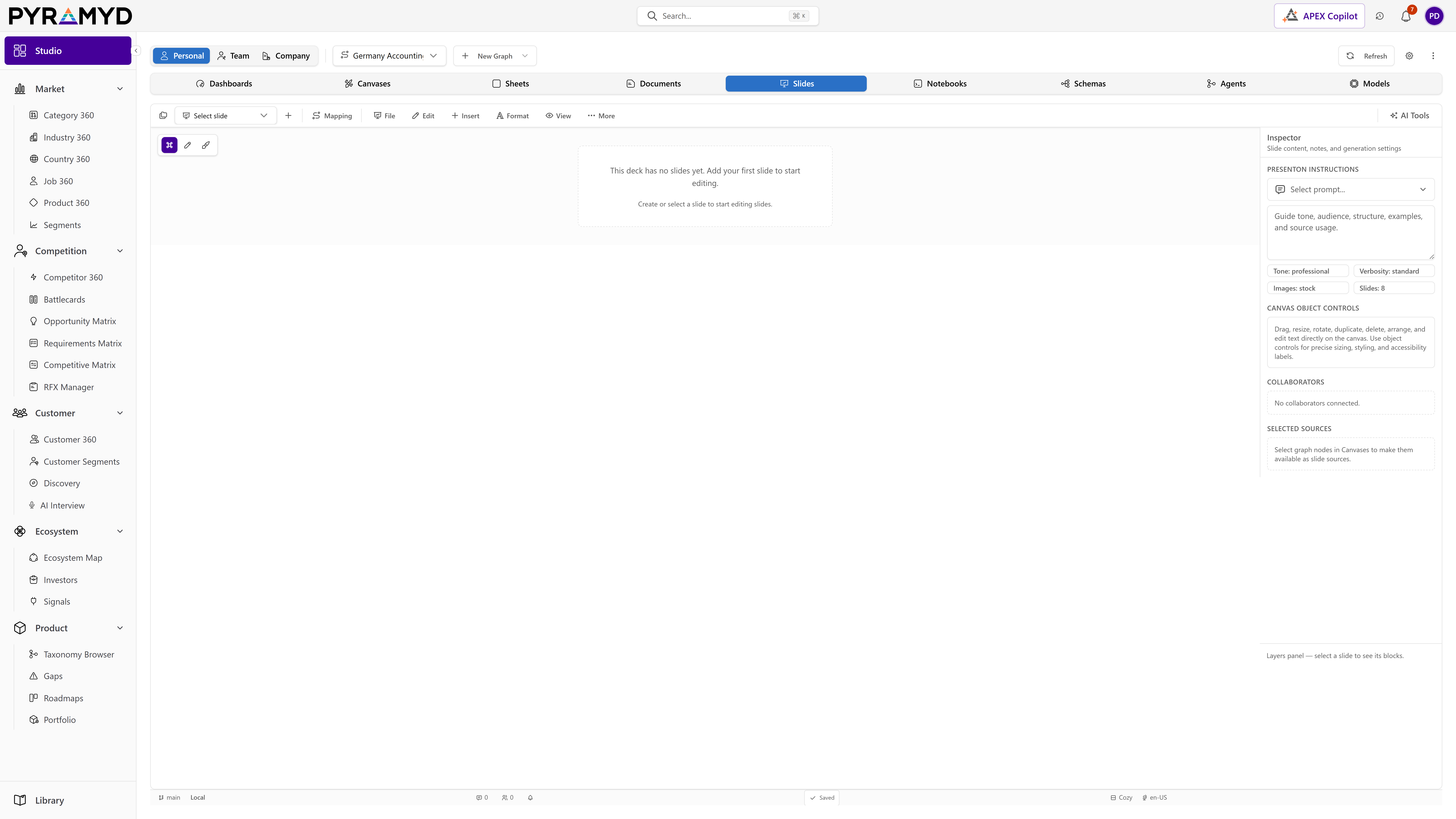Click the history clock icon

click(1380, 16)
